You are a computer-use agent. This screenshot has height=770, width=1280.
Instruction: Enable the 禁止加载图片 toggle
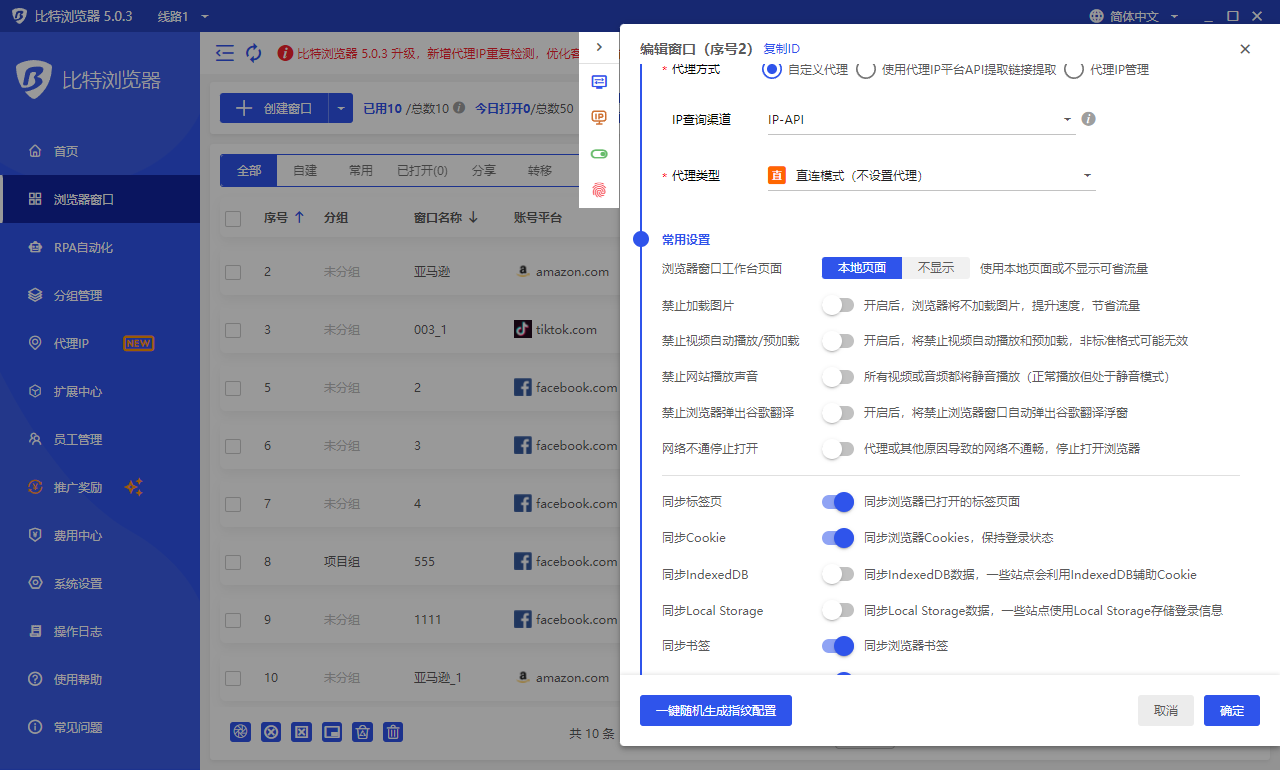pyautogui.click(x=837, y=304)
